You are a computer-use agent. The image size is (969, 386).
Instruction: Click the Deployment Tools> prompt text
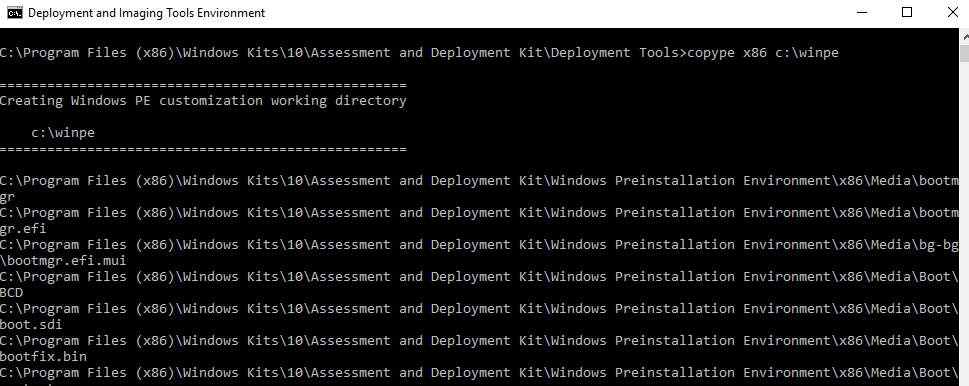click(x=619, y=53)
